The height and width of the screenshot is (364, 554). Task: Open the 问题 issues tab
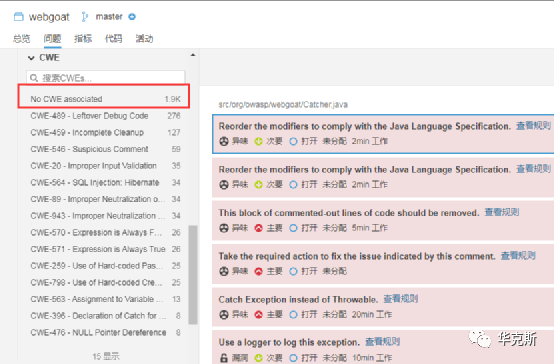(52, 39)
